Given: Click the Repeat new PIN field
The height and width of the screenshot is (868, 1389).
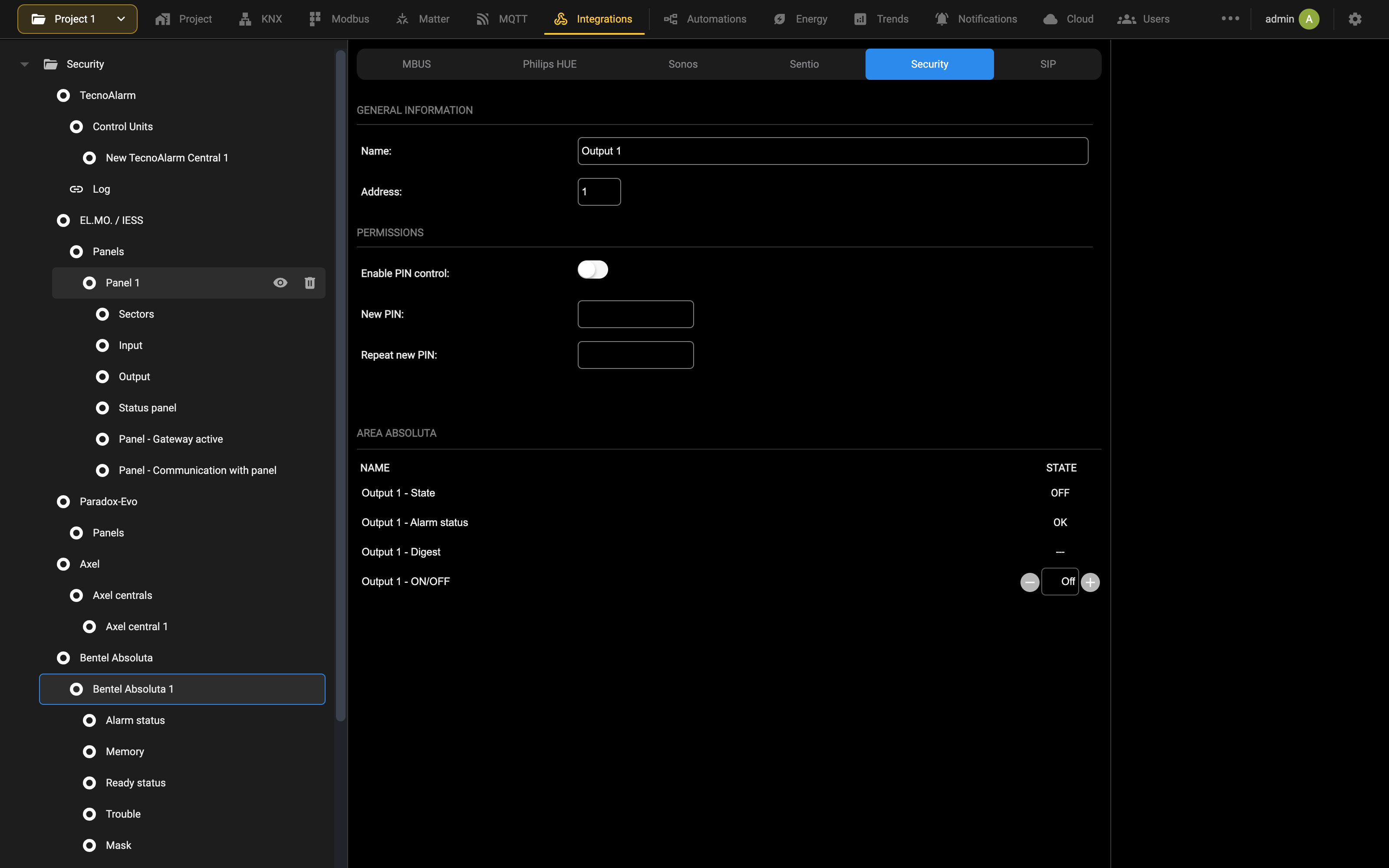Looking at the screenshot, I should click(635, 355).
